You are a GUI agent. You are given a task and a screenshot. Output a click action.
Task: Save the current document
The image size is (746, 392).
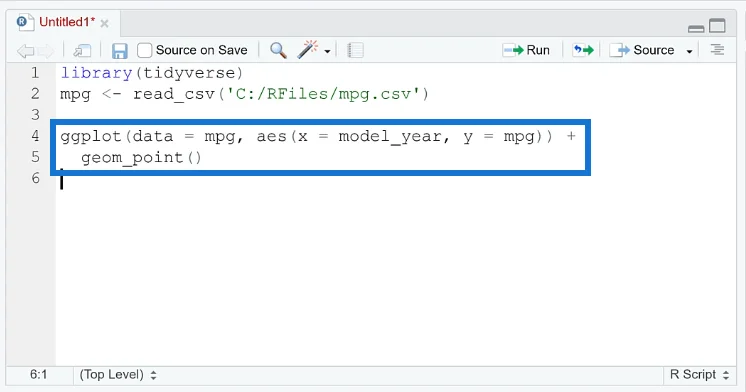119,50
